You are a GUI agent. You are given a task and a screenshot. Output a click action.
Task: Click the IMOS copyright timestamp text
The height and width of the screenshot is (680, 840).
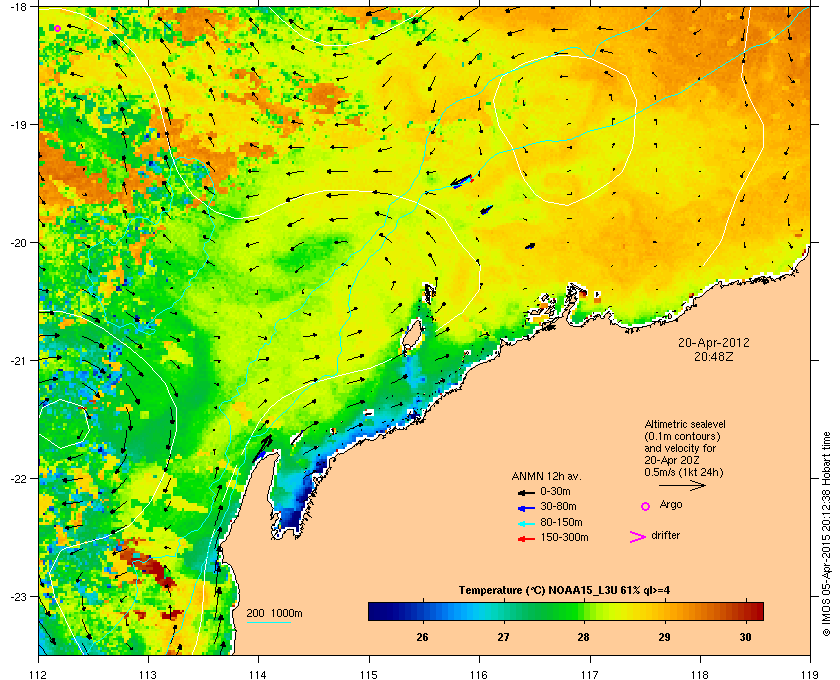(826, 536)
